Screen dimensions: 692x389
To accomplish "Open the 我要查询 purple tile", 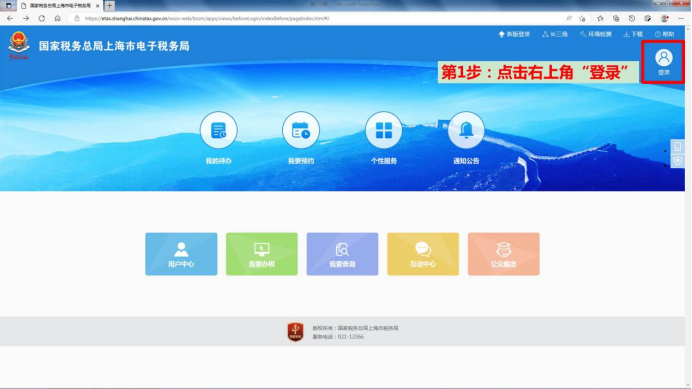I will pyautogui.click(x=342, y=254).
